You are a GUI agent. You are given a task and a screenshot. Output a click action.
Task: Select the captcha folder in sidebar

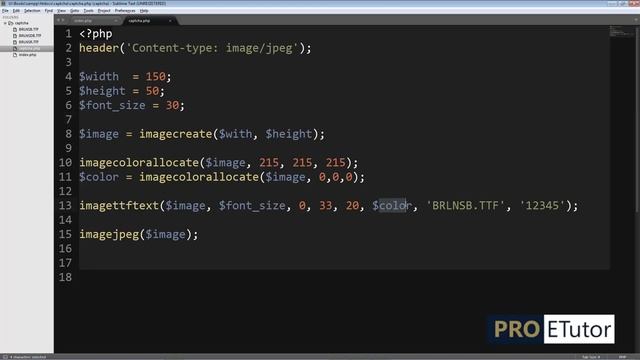(x=22, y=23)
